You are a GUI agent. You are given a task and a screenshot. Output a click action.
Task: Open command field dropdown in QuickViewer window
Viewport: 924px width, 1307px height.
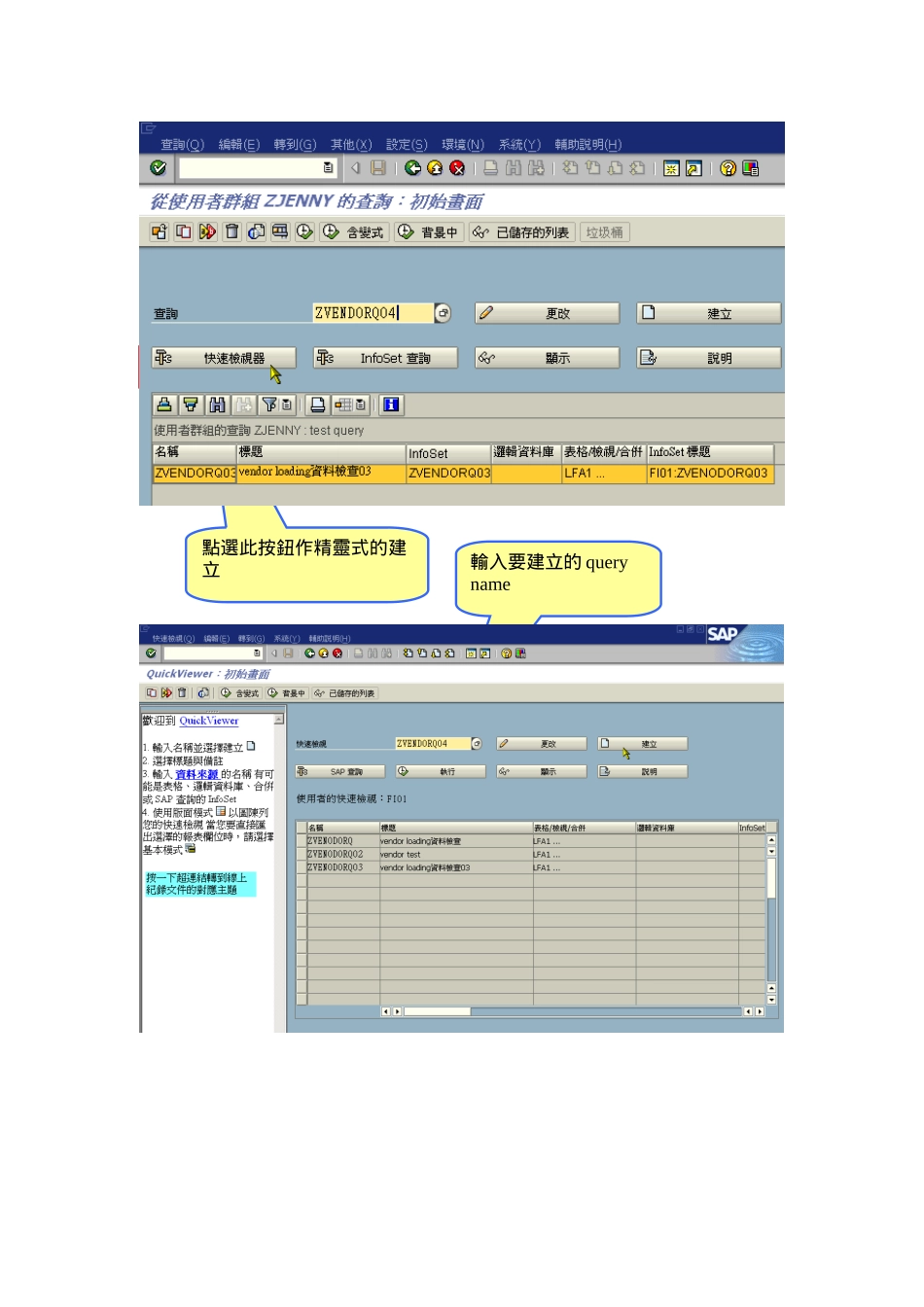[257, 653]
